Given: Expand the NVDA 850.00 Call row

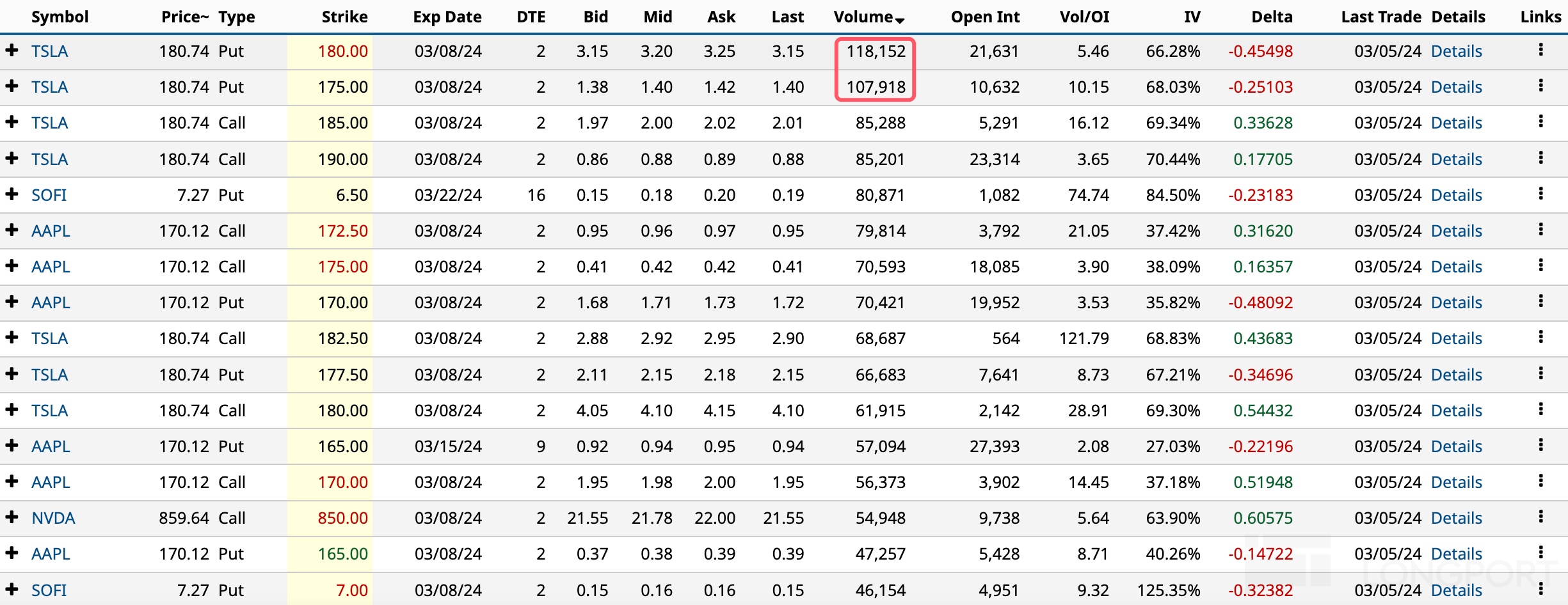Looking at the screenshot, I should pos(12,517).
